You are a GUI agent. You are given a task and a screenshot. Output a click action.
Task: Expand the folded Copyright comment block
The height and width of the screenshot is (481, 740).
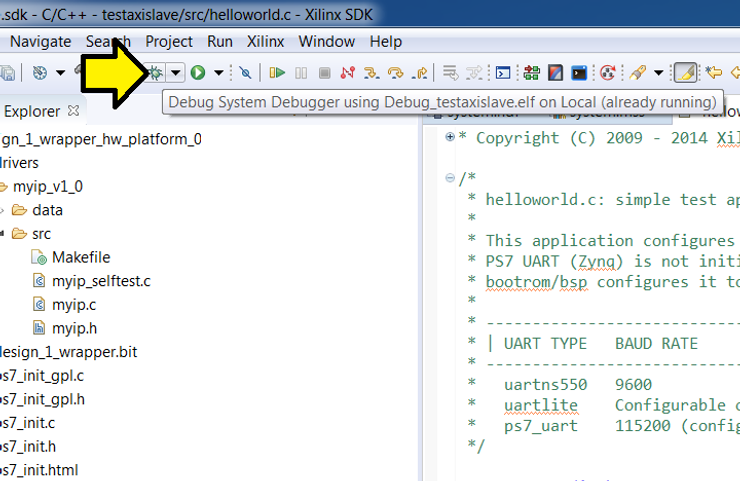pyautogui.click(x=450, y=137)
